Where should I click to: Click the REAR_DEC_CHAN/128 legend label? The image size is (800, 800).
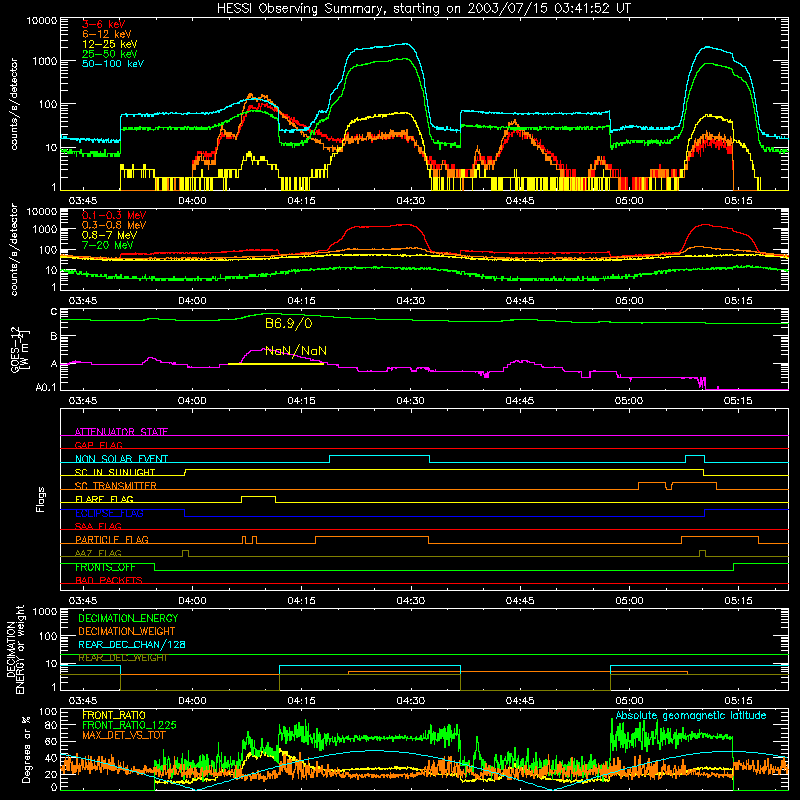tap(132, 644)
